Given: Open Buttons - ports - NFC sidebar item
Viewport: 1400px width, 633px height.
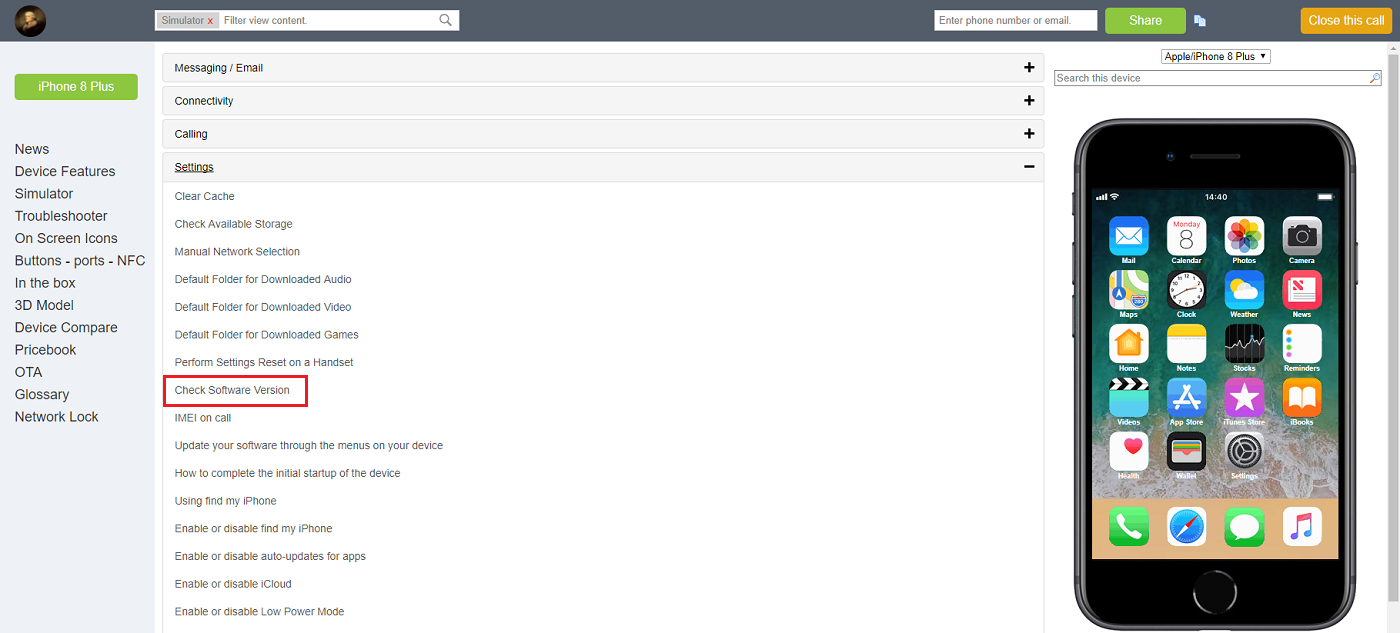Looking at the screenshot, I should tap(80, 260).
